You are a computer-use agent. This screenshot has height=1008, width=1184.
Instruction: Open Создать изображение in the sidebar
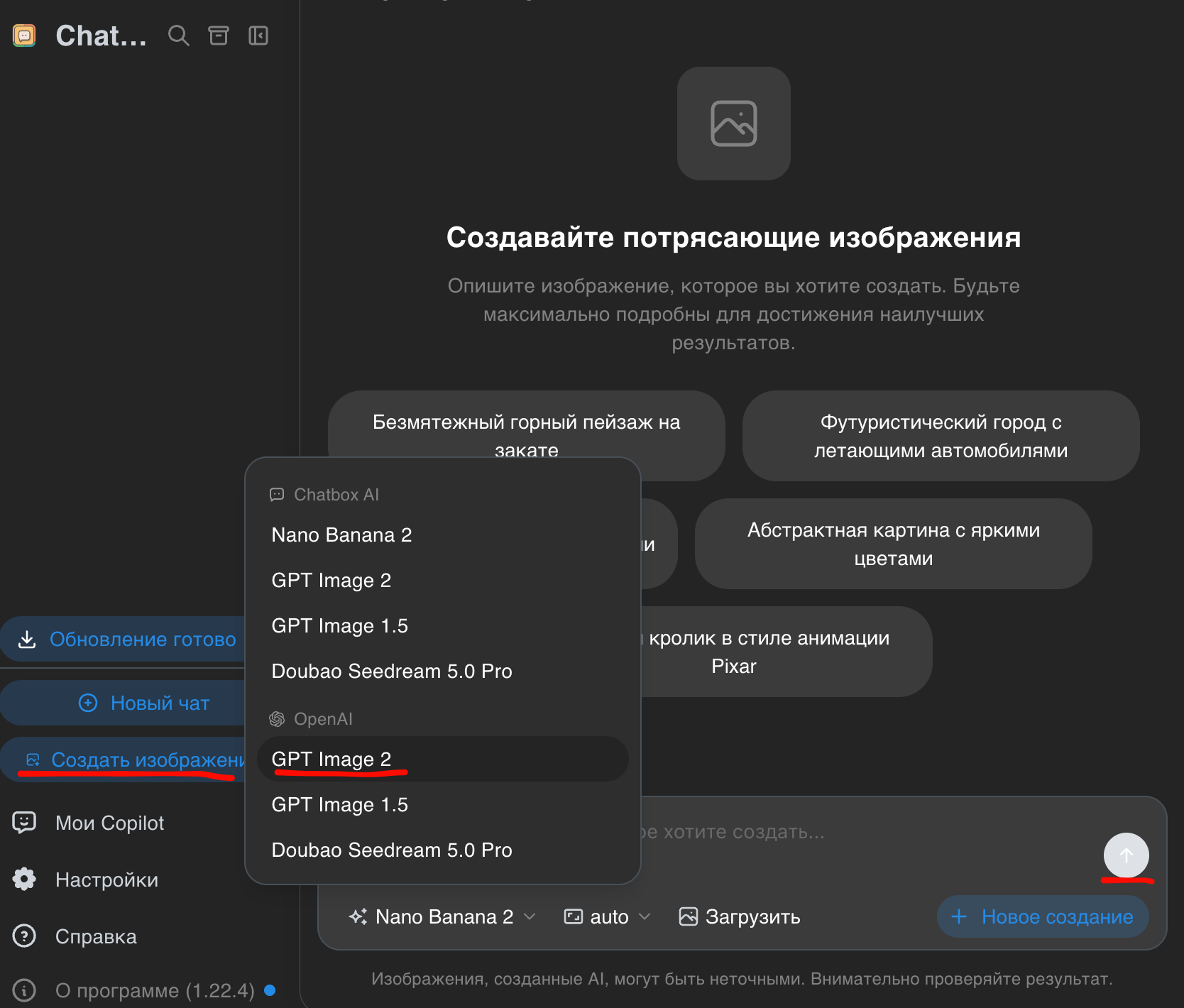[124, 760]
